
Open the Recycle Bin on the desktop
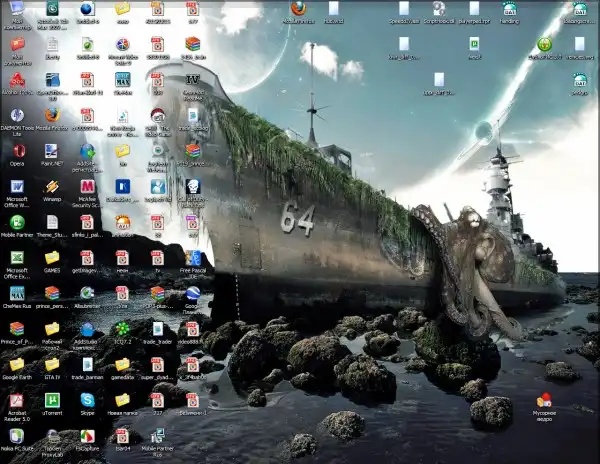tap(544, 400)
